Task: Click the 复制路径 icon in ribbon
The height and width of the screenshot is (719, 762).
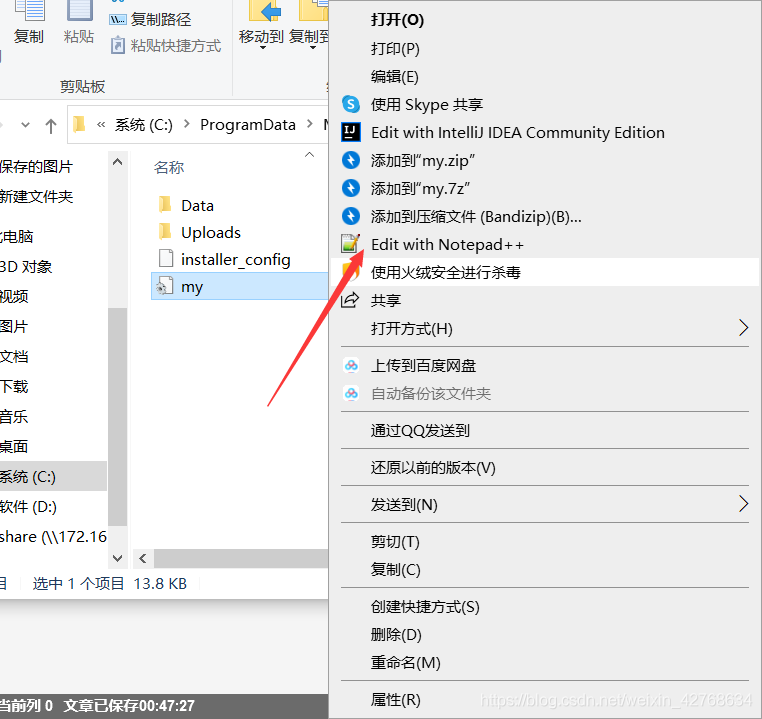Action: (x=118, y=19)
